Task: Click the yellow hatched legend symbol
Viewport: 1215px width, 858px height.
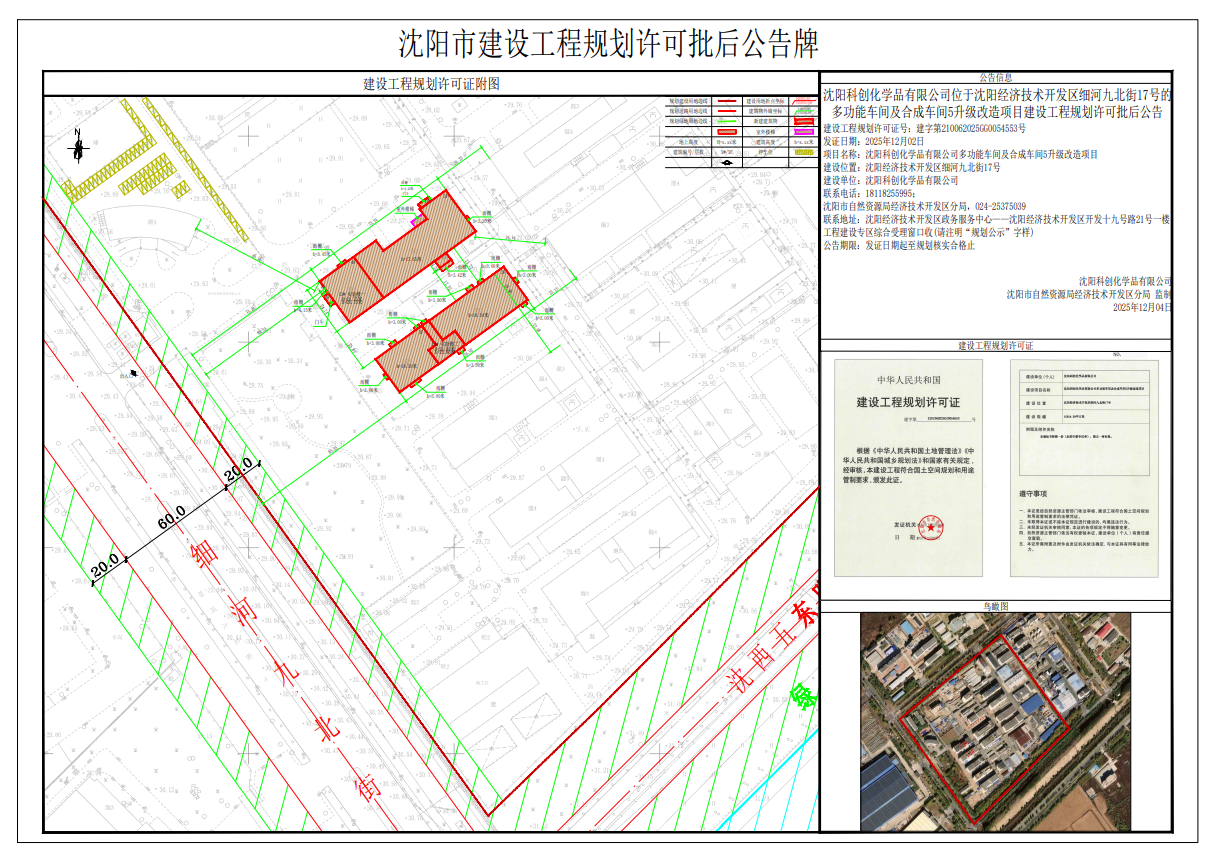Action: coord(804,152)
